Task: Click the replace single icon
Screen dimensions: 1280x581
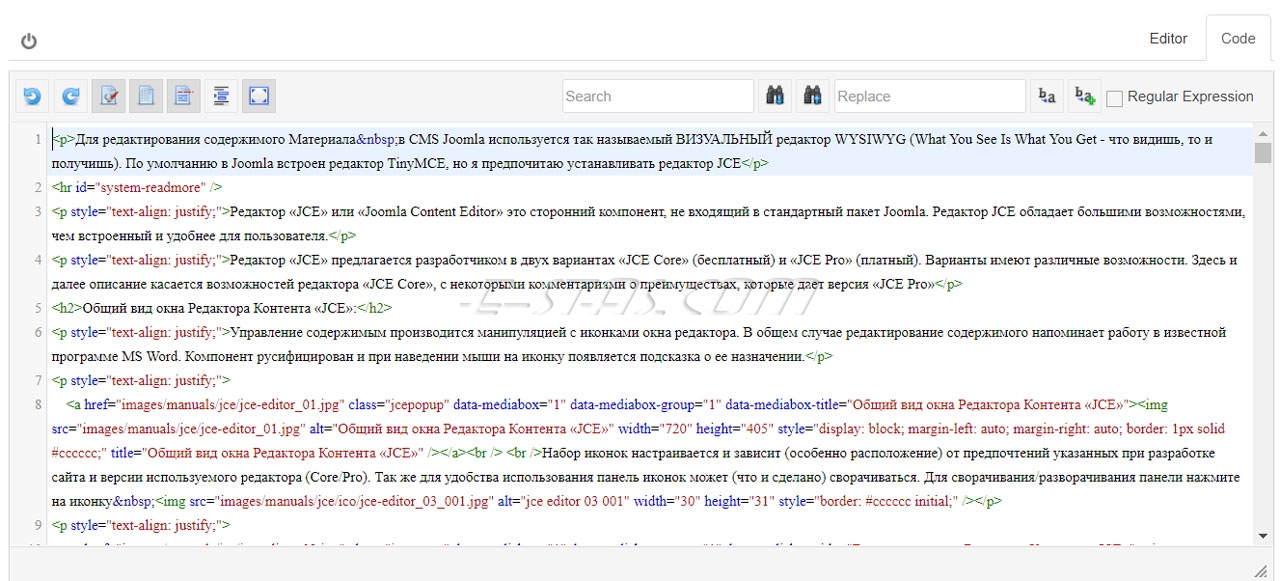Action: pyautogui.click(x=1046, y=96)
